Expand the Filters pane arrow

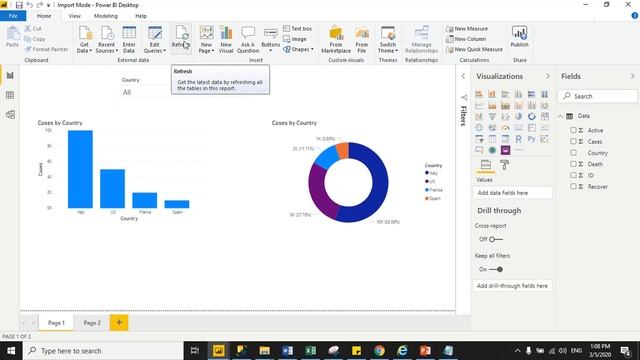click(463, 76)
